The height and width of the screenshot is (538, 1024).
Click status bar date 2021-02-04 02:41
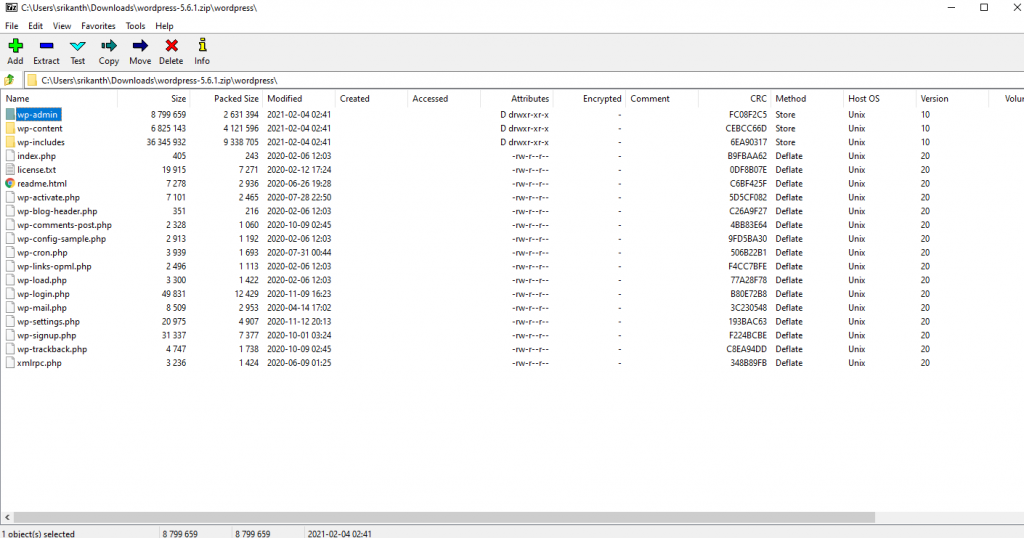[340, 533]
